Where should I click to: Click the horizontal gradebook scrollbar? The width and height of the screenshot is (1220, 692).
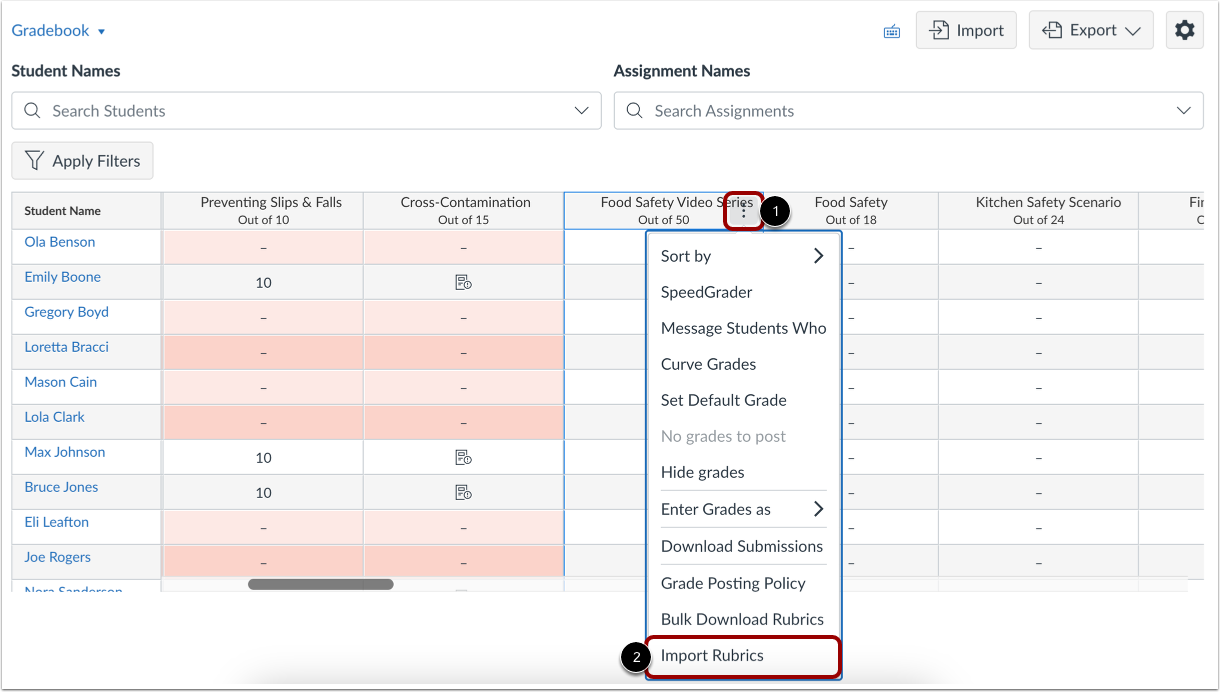coord(320,584)
